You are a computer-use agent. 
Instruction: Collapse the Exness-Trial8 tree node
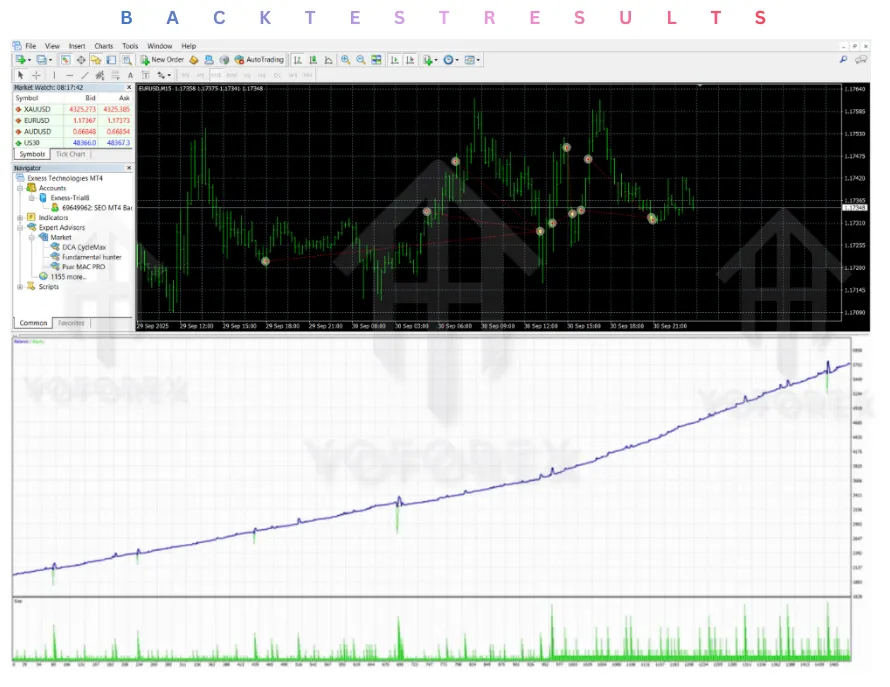31,198
